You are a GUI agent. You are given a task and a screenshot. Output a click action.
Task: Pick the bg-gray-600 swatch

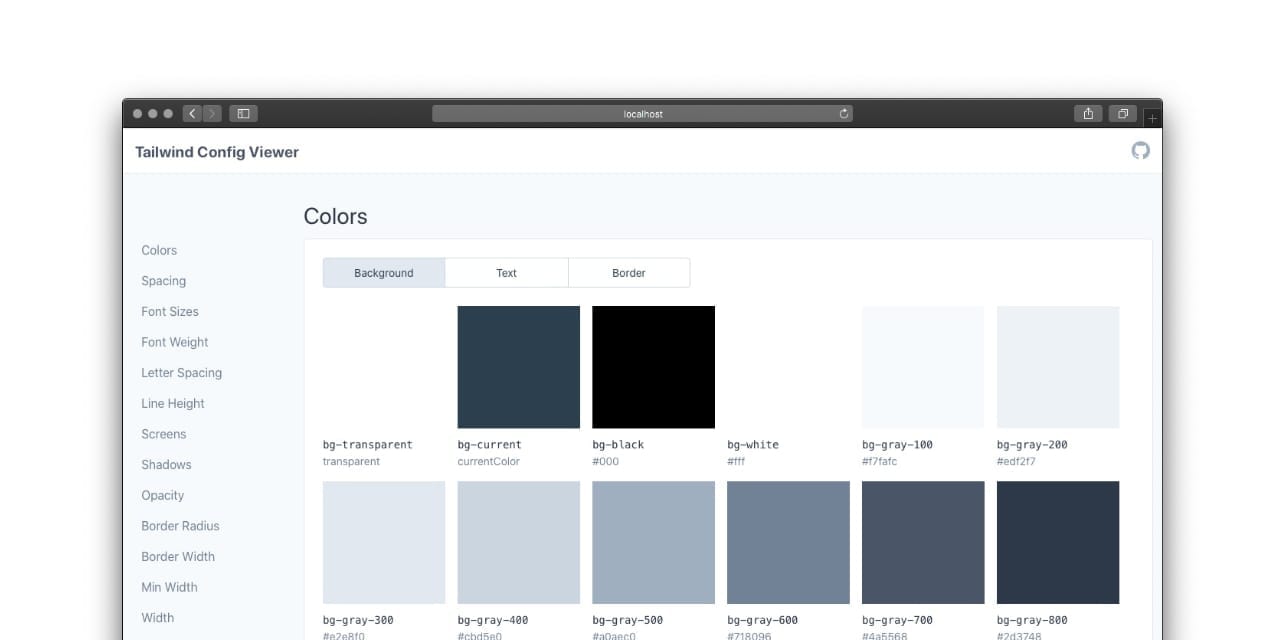788,542
